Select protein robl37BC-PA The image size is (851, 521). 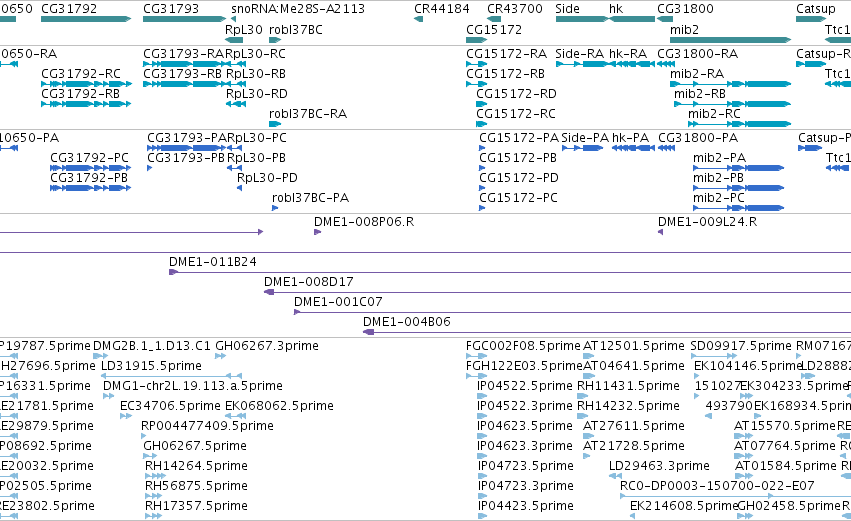[x=310, y=198]
